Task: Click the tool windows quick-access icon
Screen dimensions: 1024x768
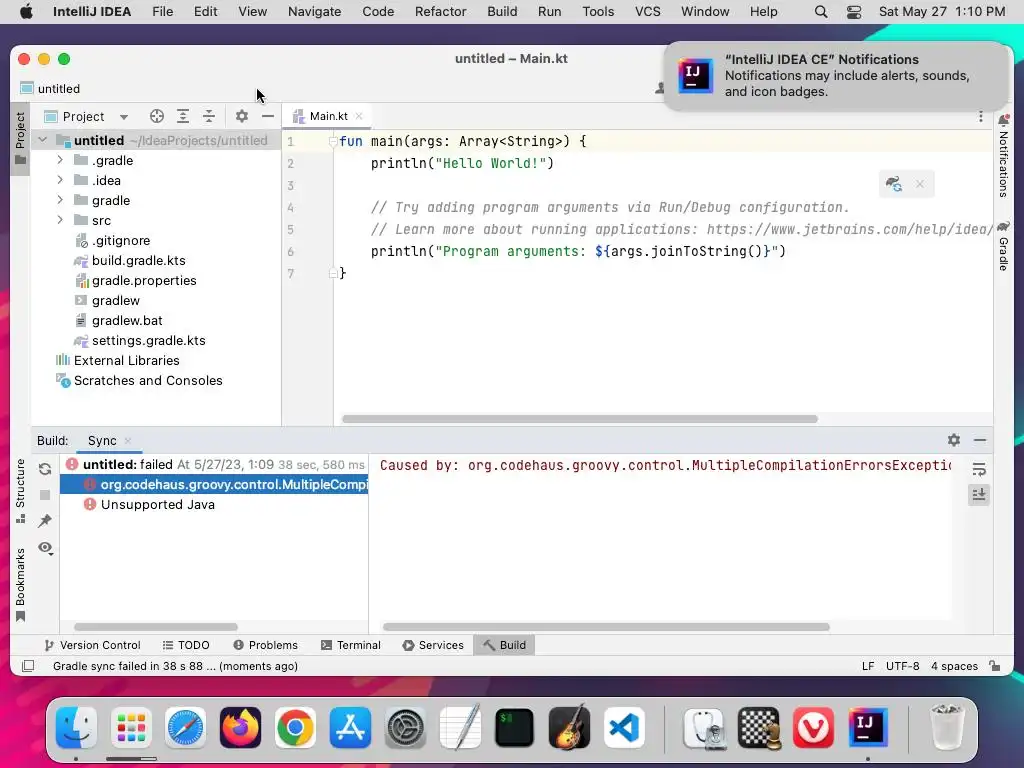Action: click(x=28, y=666)
